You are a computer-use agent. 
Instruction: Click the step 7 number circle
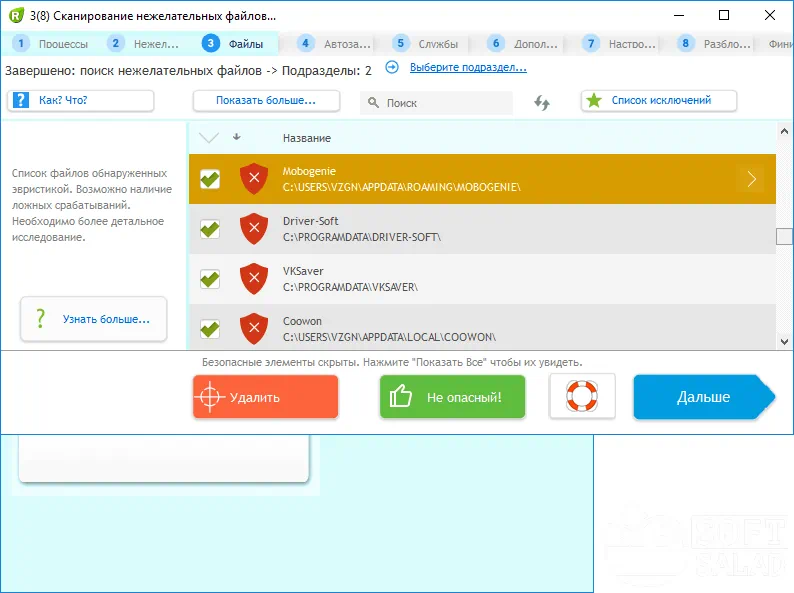pos(590,44)
